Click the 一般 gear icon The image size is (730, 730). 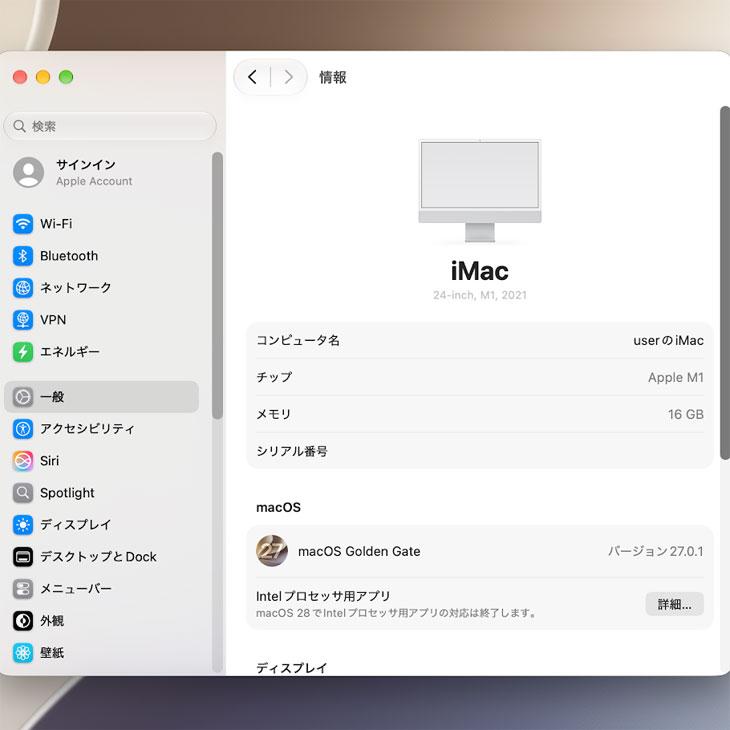[23, 397]
